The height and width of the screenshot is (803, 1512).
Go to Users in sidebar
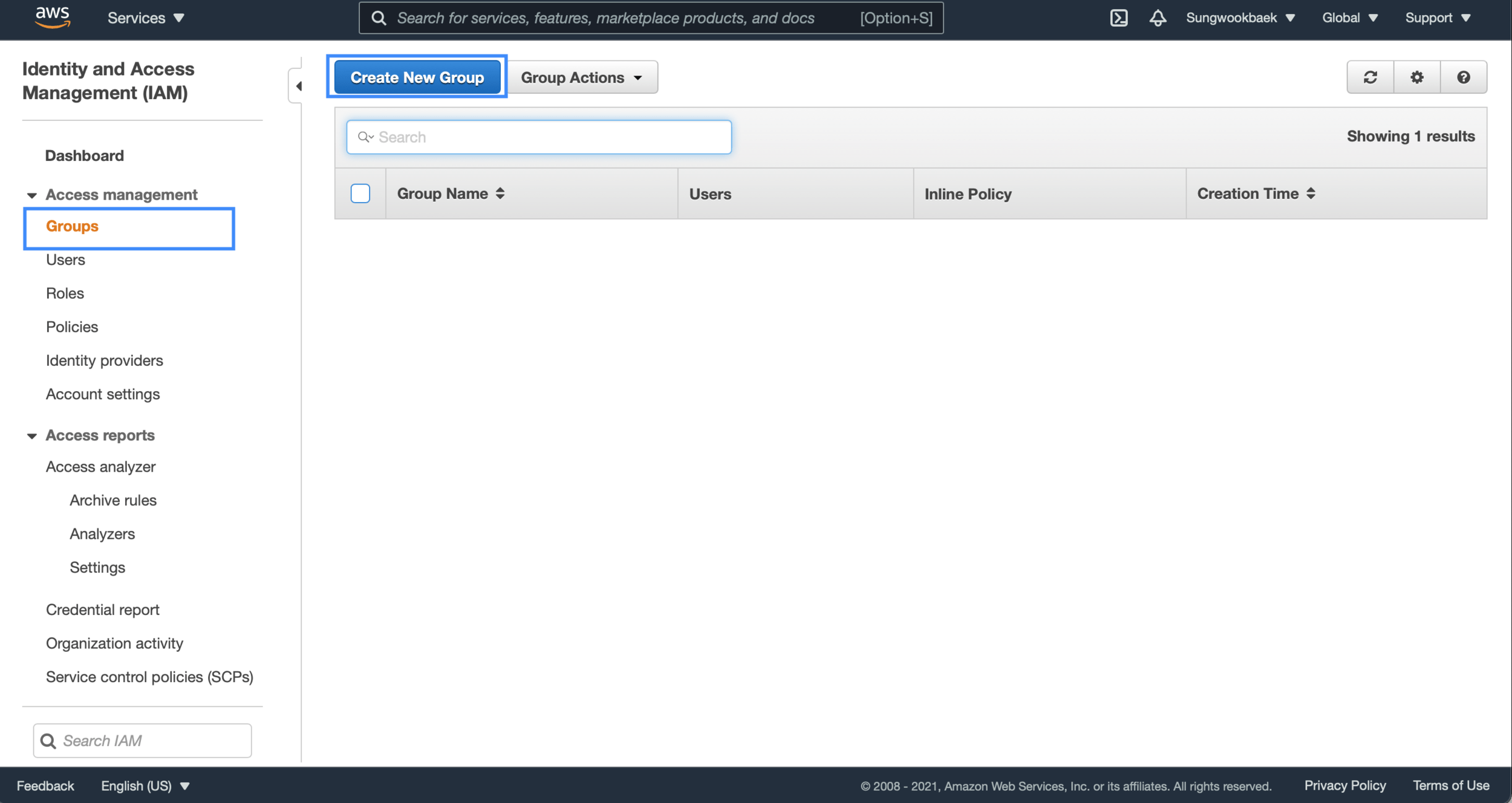(x=65, y=259)
